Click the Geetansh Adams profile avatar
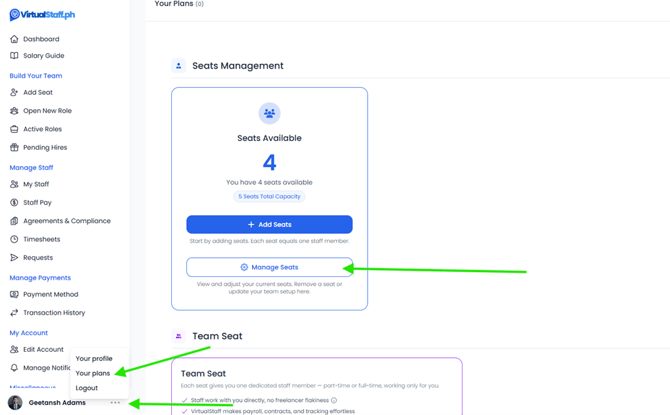 (15, 403)
